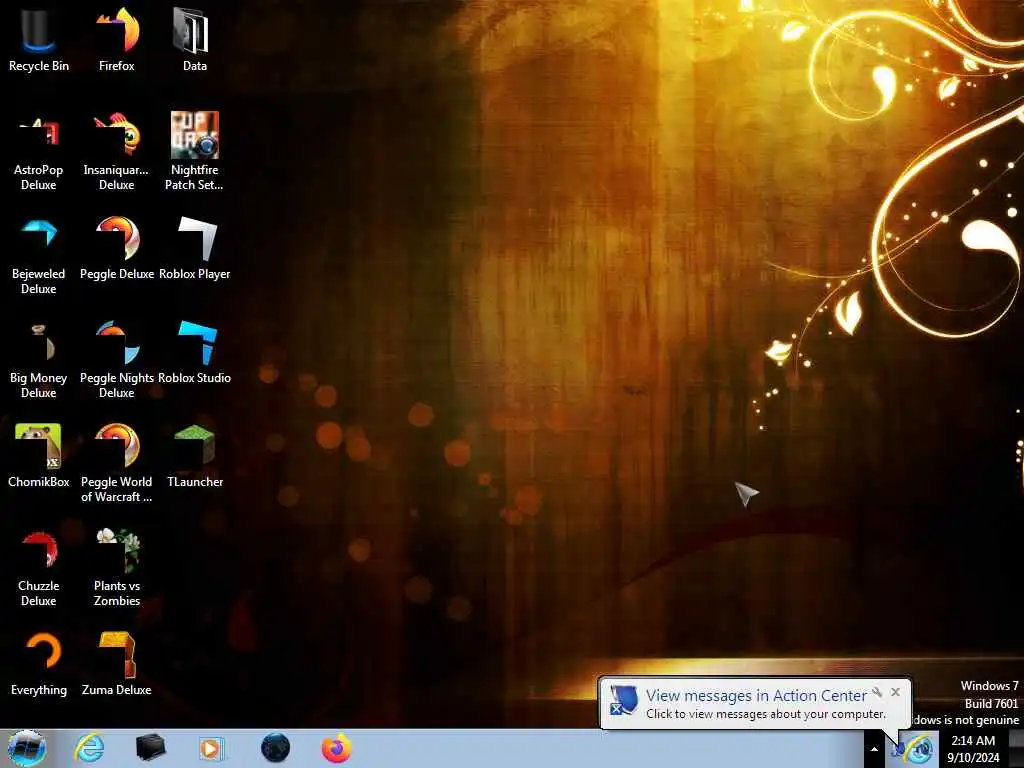Image resolution: width=1024 pixels, height=768 pixels.
Task: Select the Chuzzle Deluxe shortcut
Action: 39,568
